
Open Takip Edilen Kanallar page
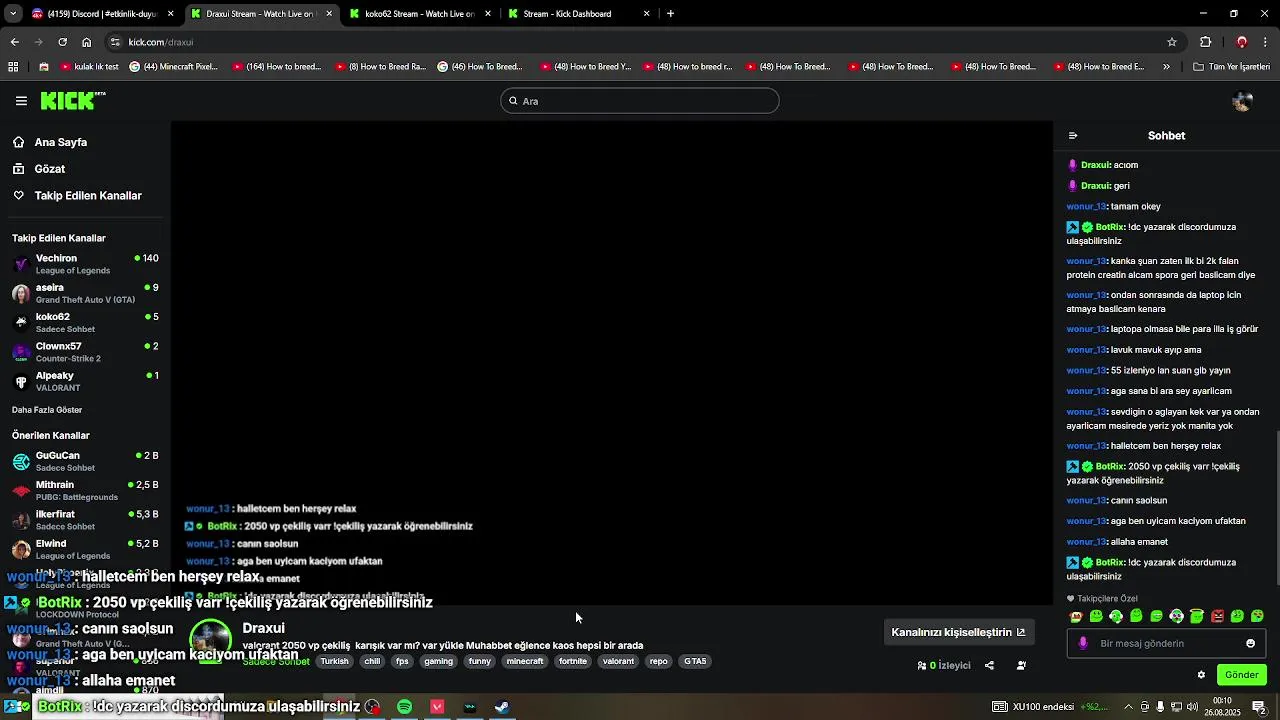(88, 196)
